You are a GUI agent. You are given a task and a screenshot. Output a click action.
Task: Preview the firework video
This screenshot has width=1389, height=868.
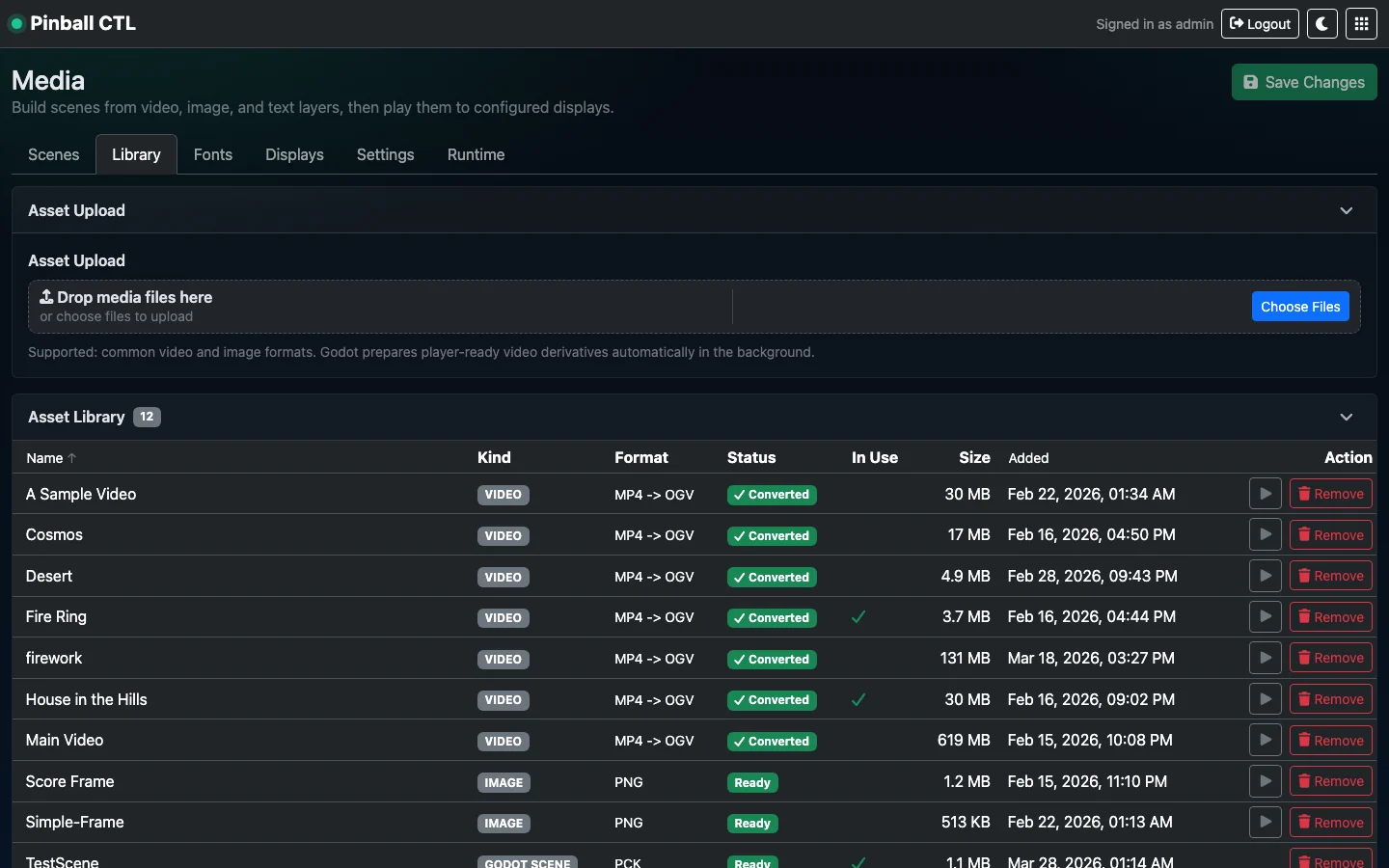tap(1265, 658)
